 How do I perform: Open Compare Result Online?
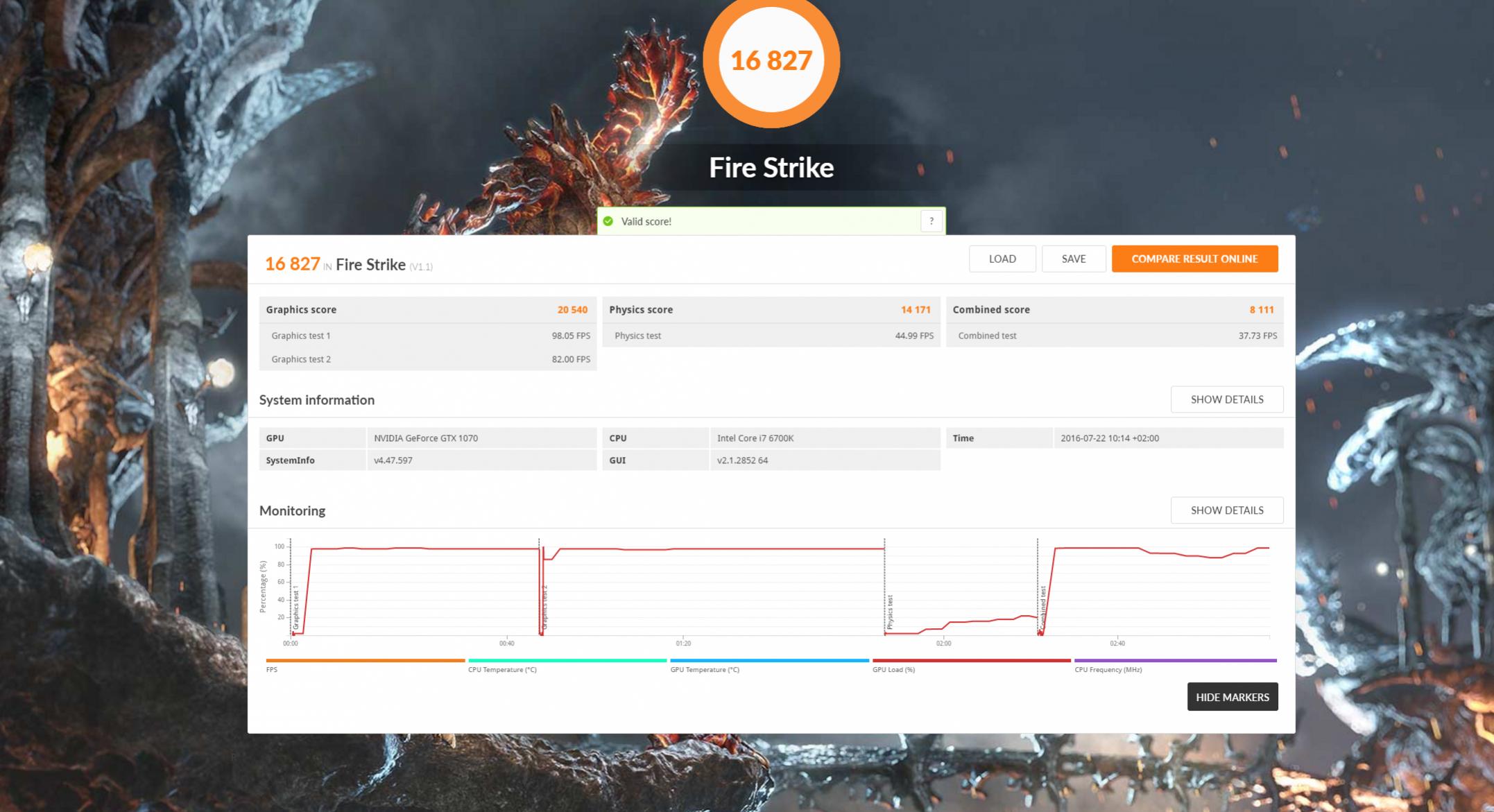coord(1194,259)
